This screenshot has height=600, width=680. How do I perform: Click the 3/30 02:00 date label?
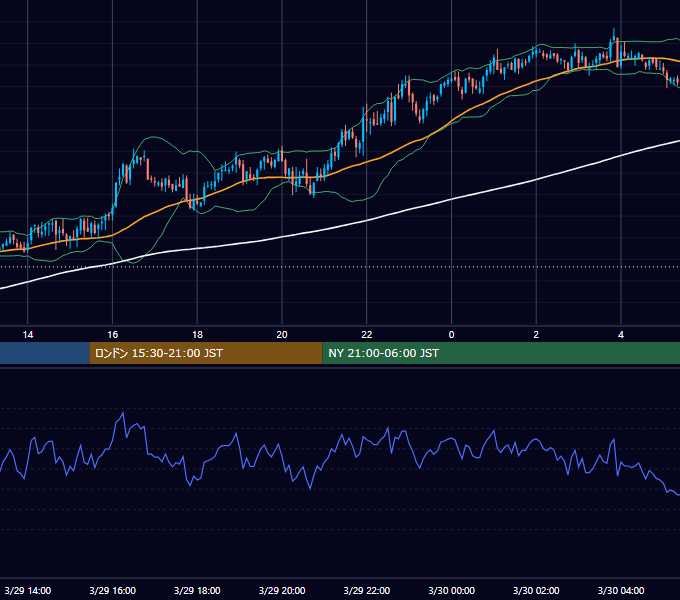[536, 590]
